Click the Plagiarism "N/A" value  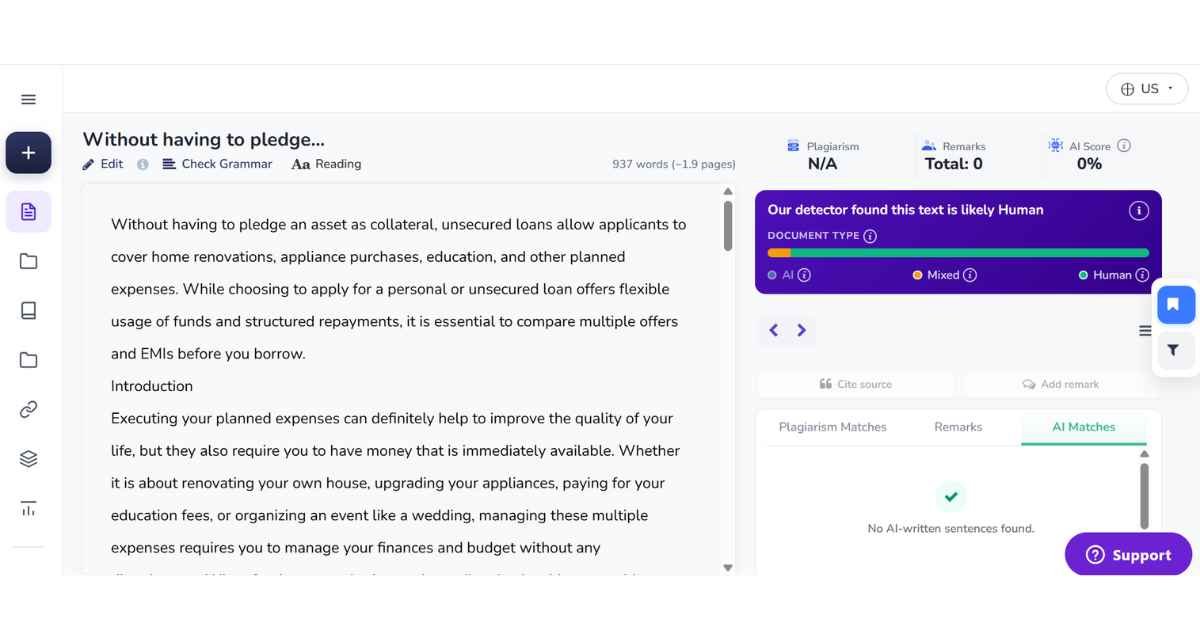pyautogui.click(x=823, y=164)
